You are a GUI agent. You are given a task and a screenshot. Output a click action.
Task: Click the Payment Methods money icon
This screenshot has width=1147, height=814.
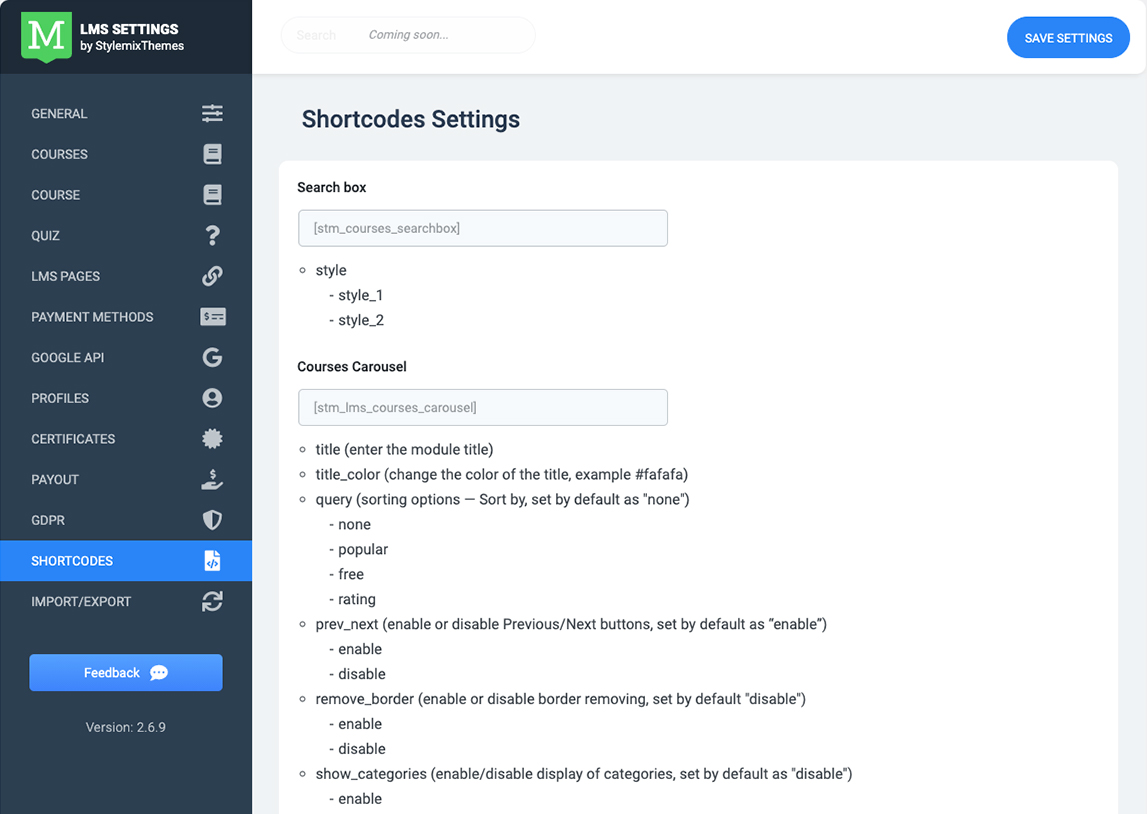pyautogui.click(x=212, y=317)
